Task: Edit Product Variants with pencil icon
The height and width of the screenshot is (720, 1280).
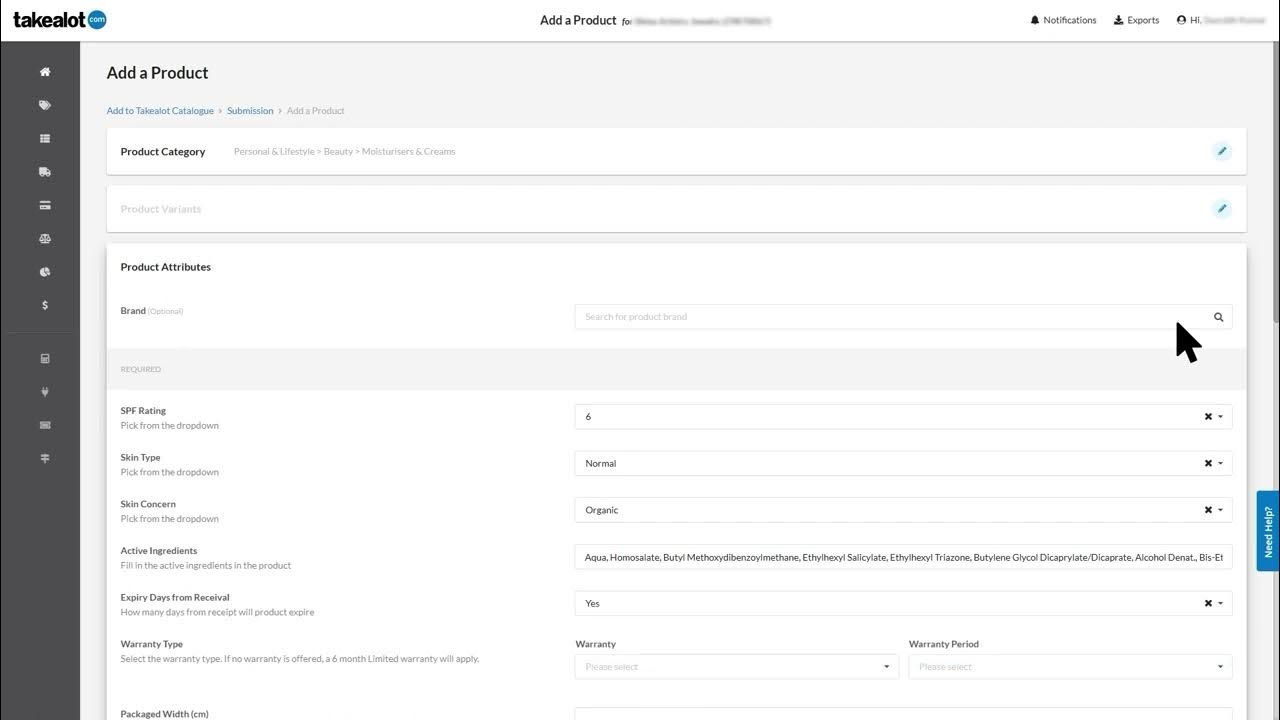Action: 1221,209
